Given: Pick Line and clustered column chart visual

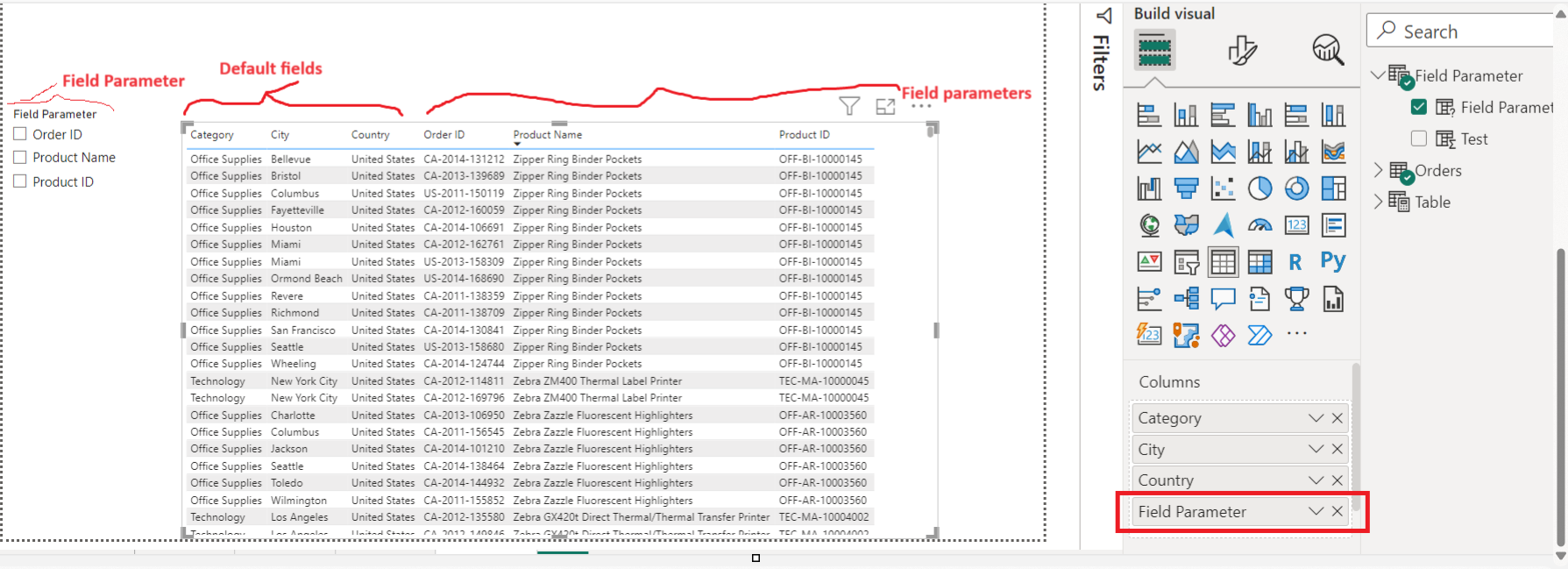Looking at the screenshot, I should 1296,152.
